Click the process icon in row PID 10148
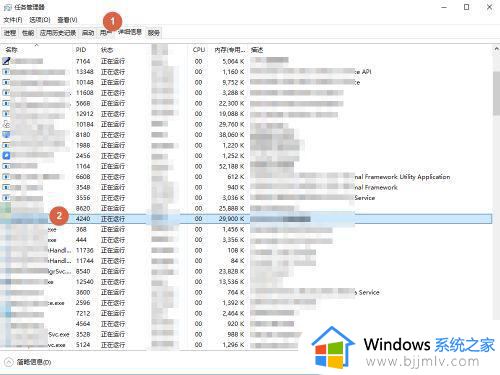Screen dimensions: 500x375 click(6, 82)
